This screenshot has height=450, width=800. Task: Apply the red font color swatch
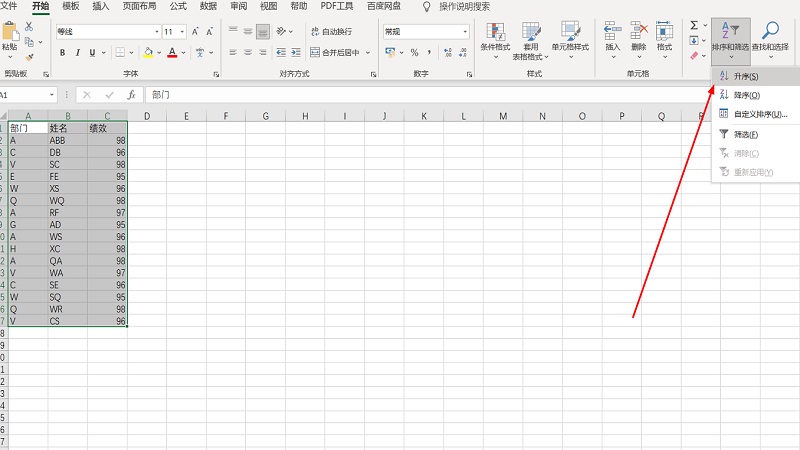pos(171,53)
